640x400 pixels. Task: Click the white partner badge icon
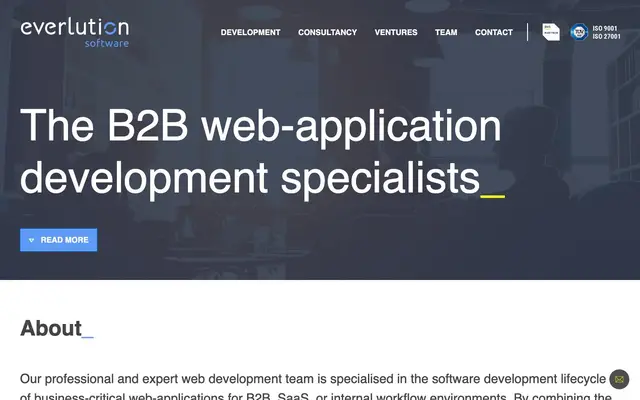click(x=551, y=32)
